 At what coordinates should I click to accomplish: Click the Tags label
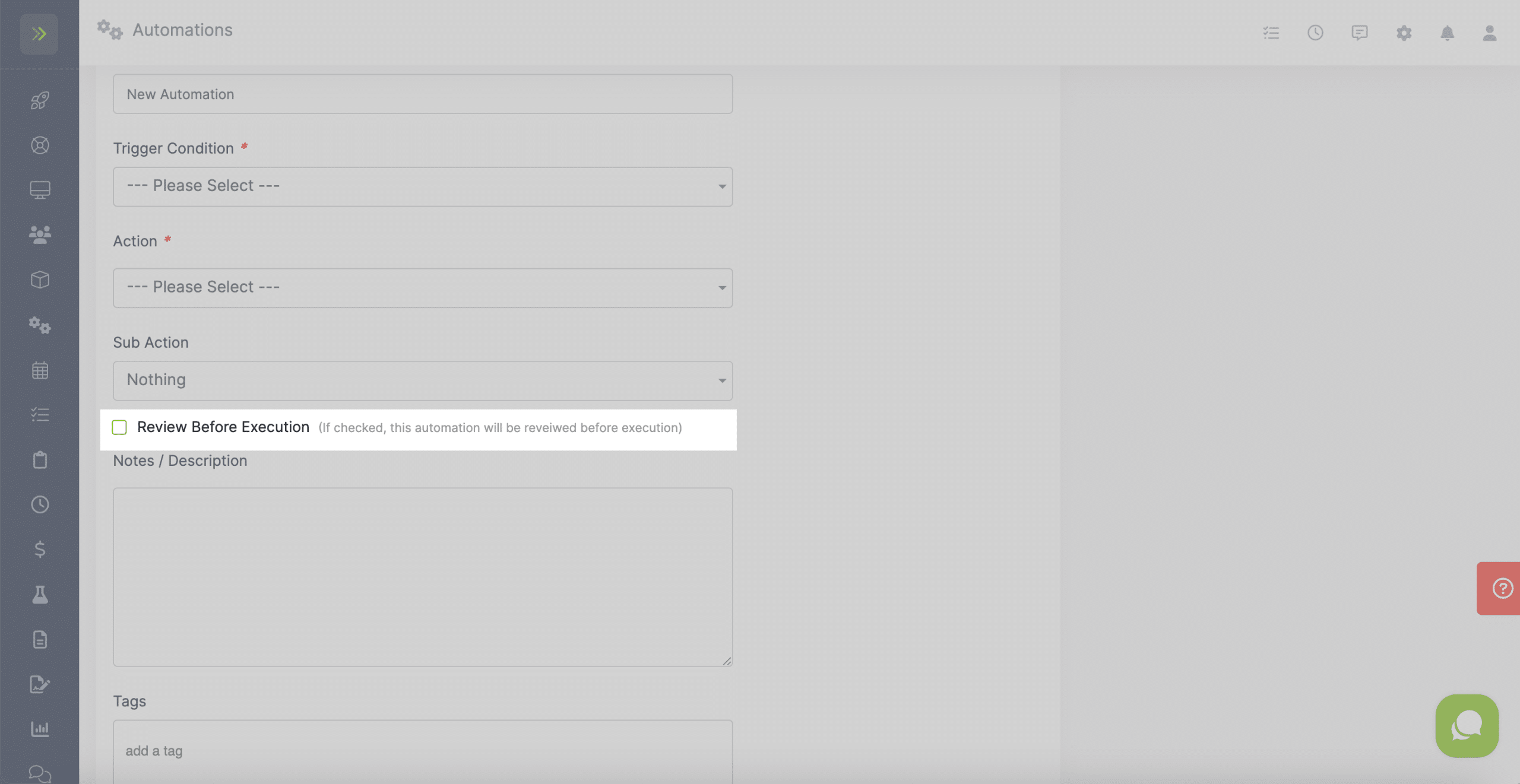coord(129,701)
